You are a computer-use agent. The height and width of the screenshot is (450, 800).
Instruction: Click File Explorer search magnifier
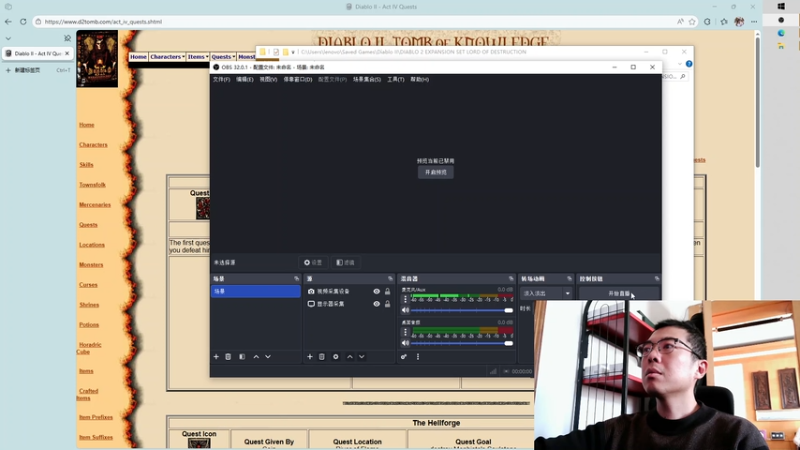click(683, 77)
